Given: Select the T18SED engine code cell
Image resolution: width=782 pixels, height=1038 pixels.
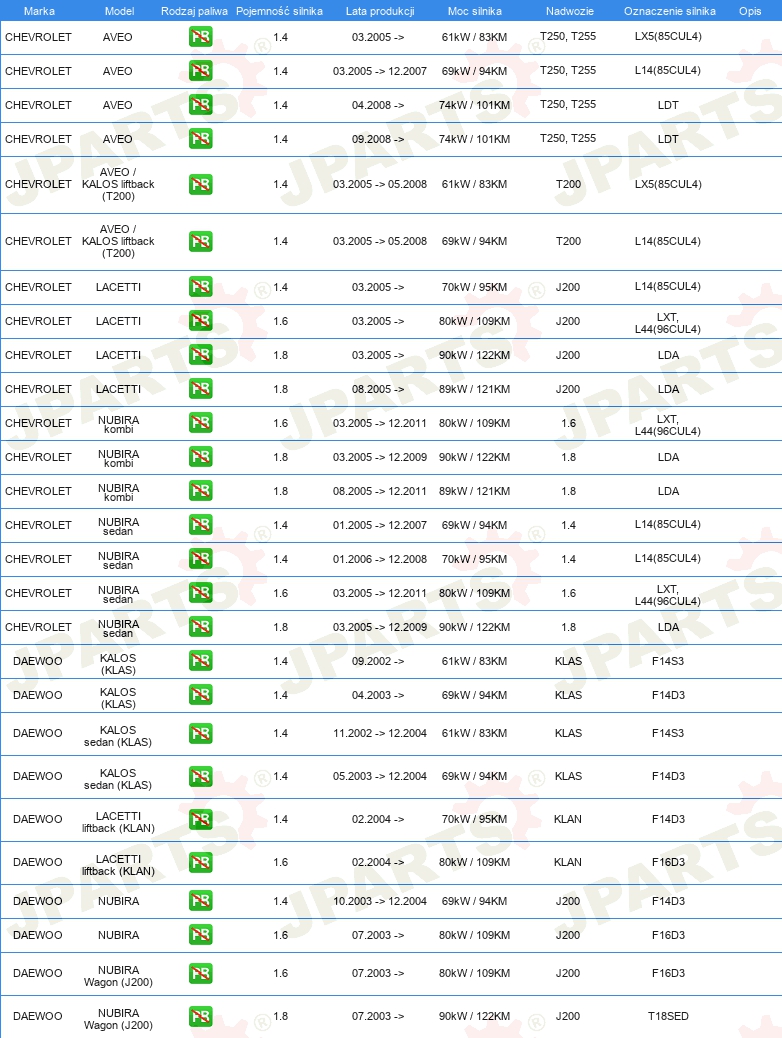Looking at the screenshot, I should 668,1016.
